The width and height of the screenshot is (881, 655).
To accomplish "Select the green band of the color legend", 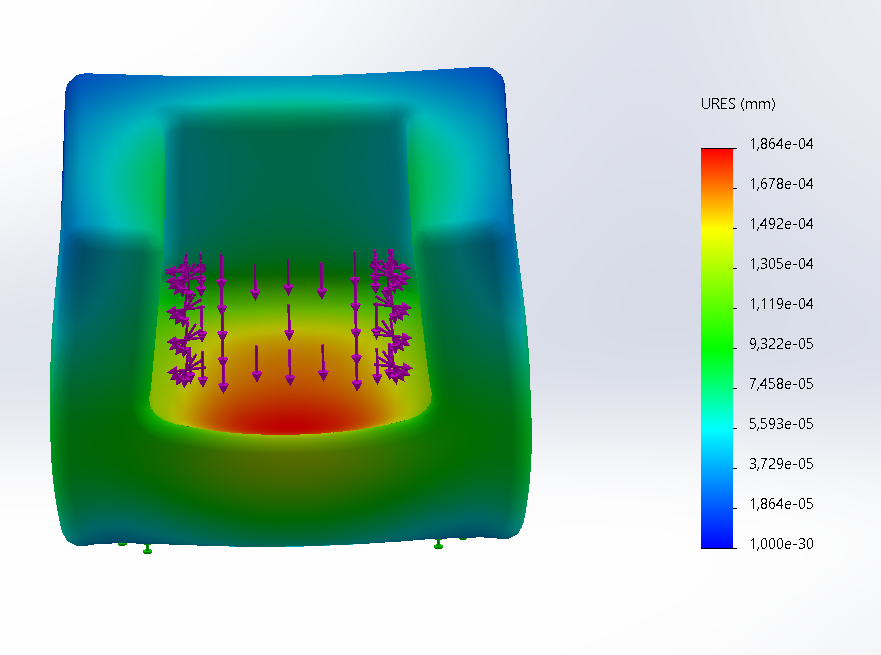I will (x=716, y=330).
